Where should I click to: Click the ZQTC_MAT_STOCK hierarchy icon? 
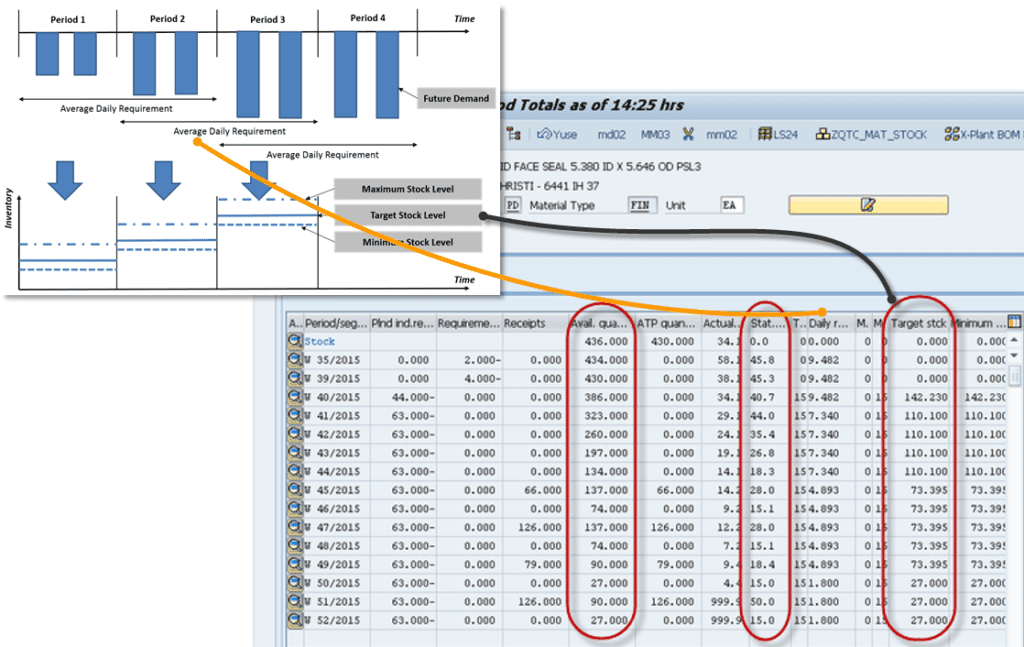point(825,133)
